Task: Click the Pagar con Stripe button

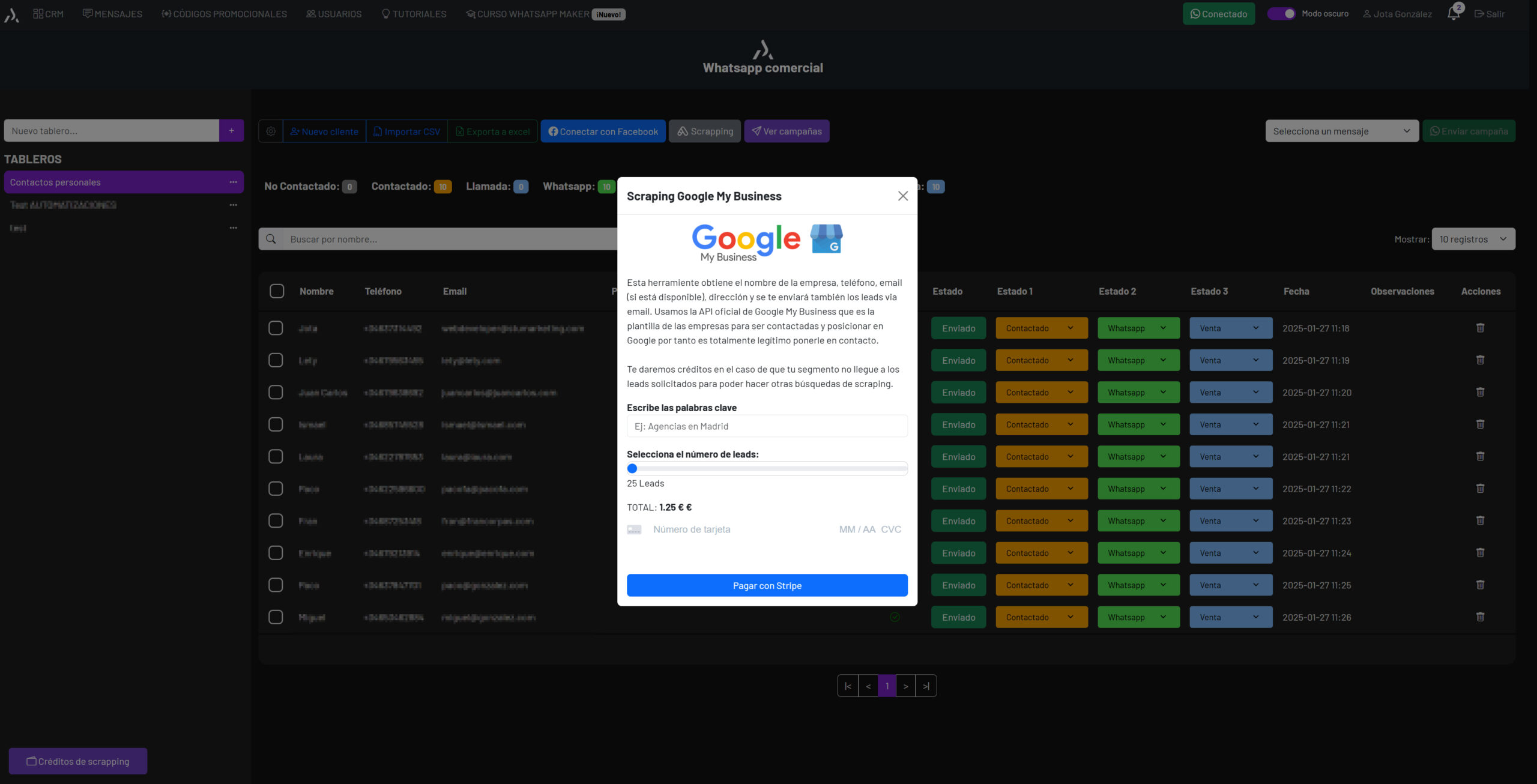Action: 767,585
